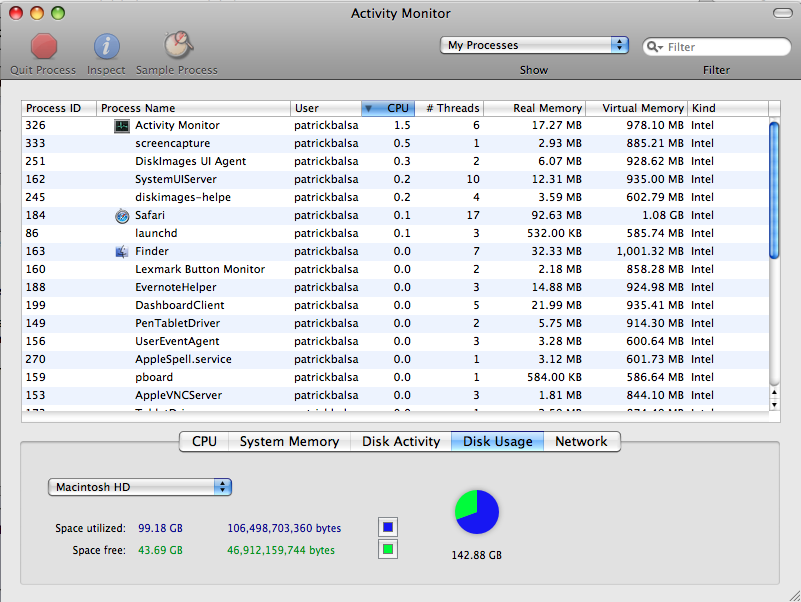Click the Sample Process label
This screenshot has width=801, height=602.
pos(177,70)
